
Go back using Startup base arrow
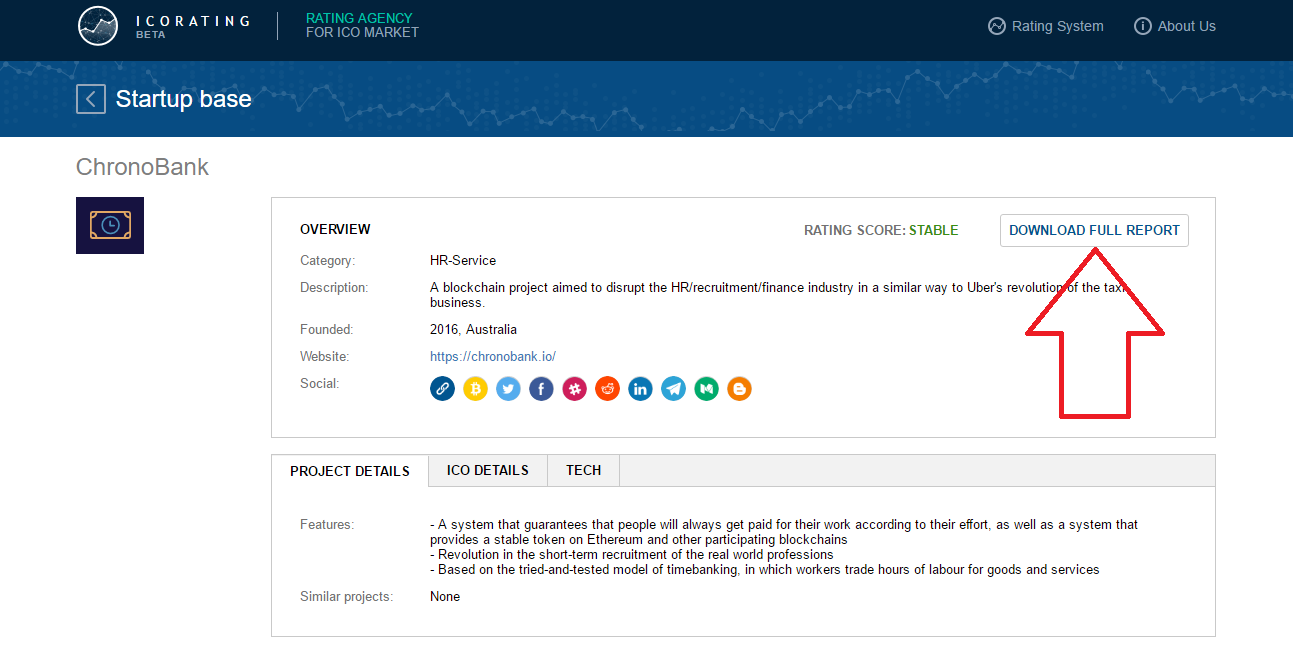[x=91, y=99]
